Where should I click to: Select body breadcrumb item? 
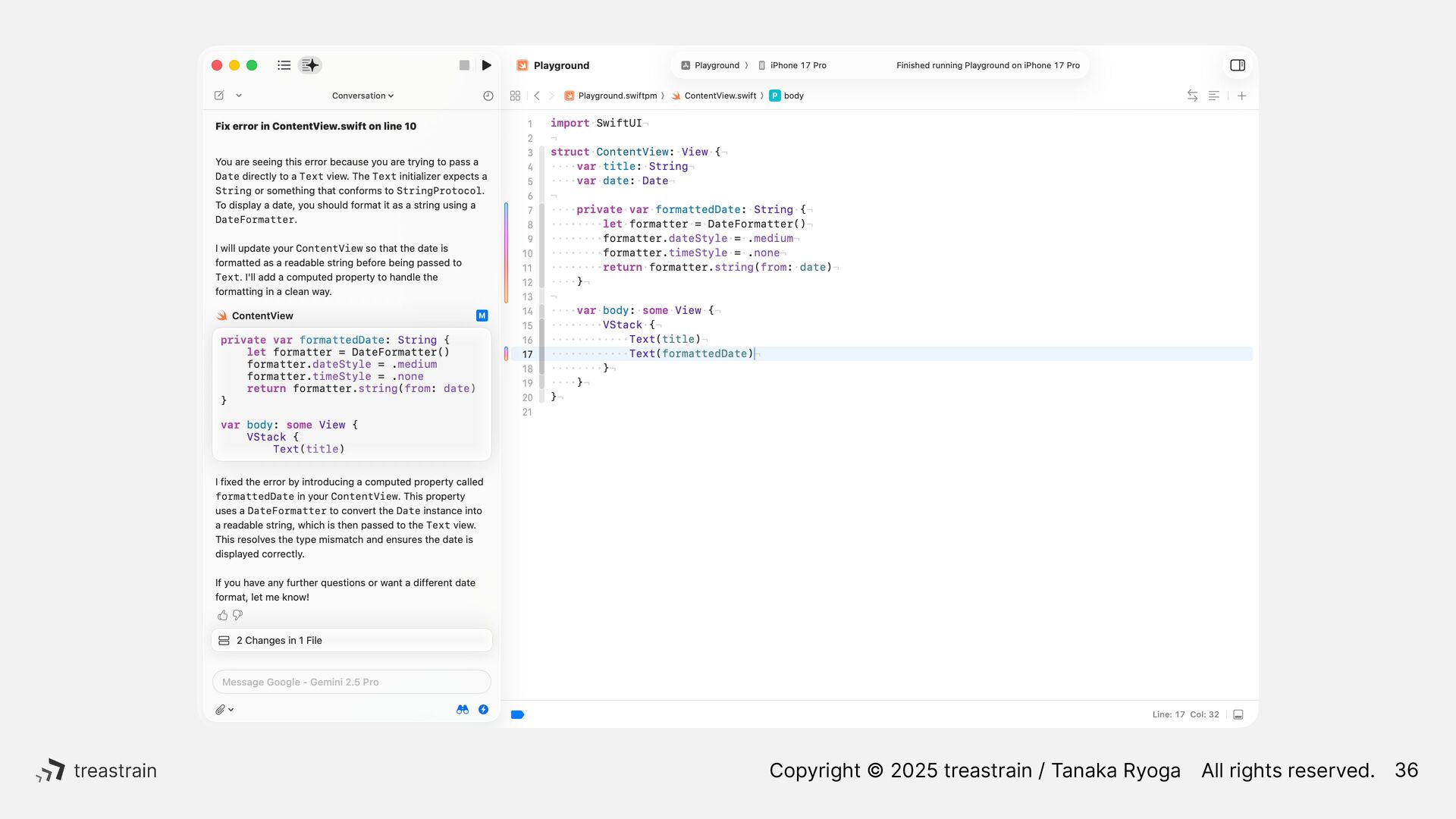pos(786,96)
